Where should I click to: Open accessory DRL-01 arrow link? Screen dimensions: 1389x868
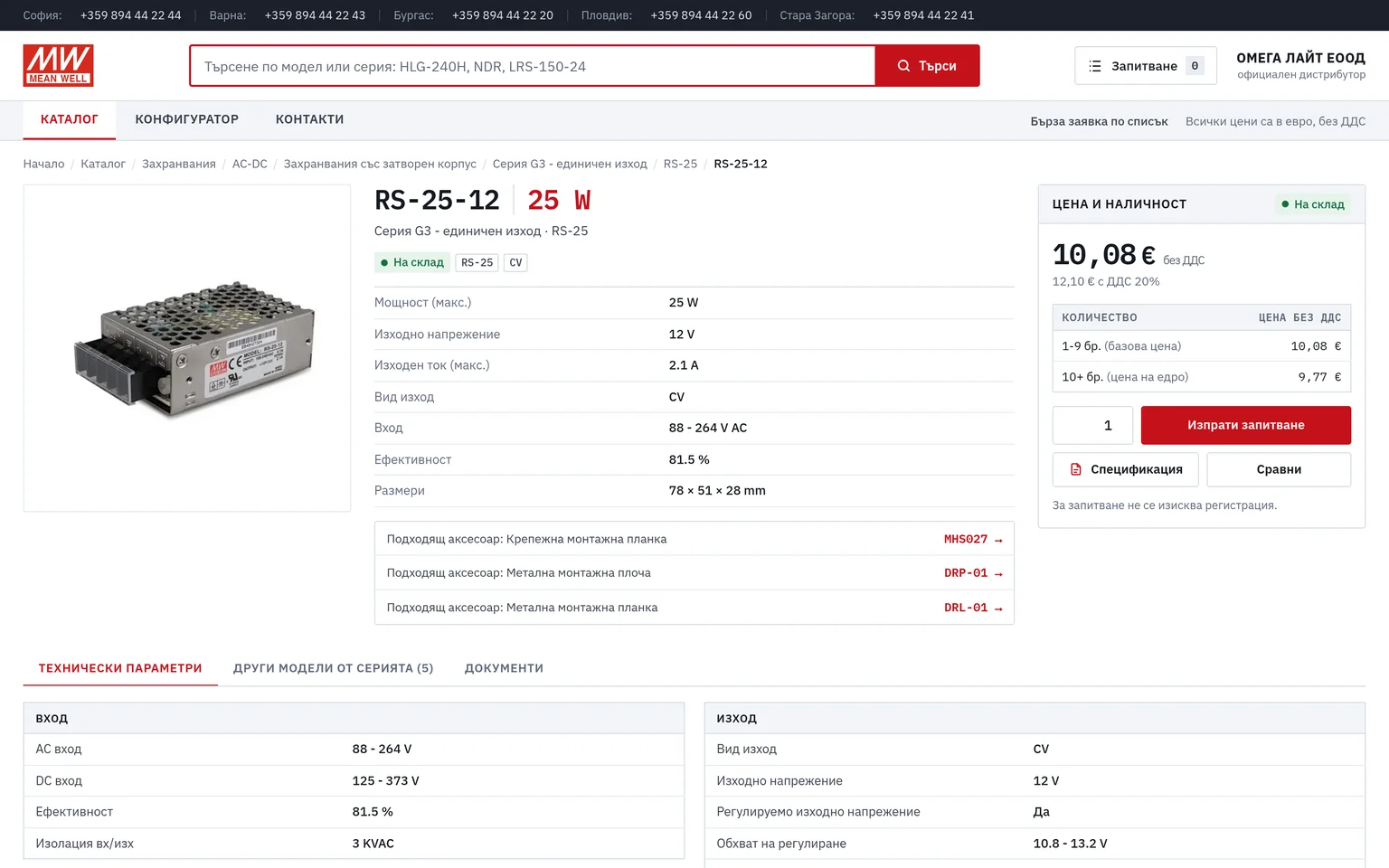coord(973,608)
